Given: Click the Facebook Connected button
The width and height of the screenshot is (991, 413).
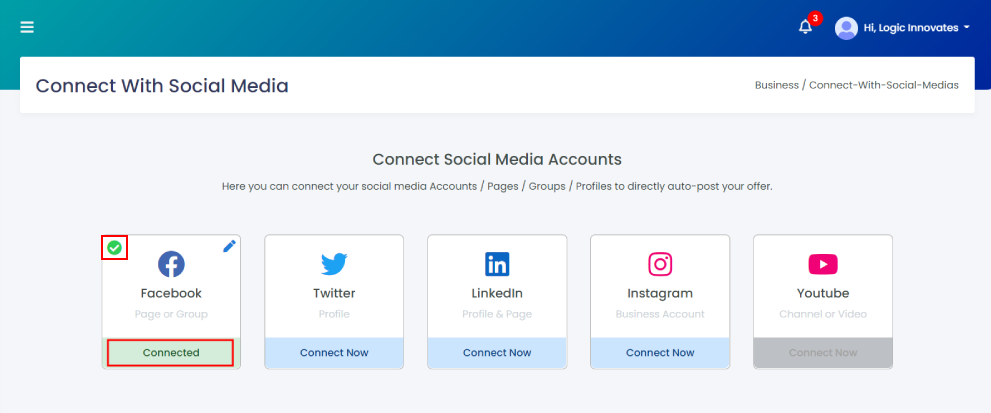Looking at the screenshot, I should 171,353.
